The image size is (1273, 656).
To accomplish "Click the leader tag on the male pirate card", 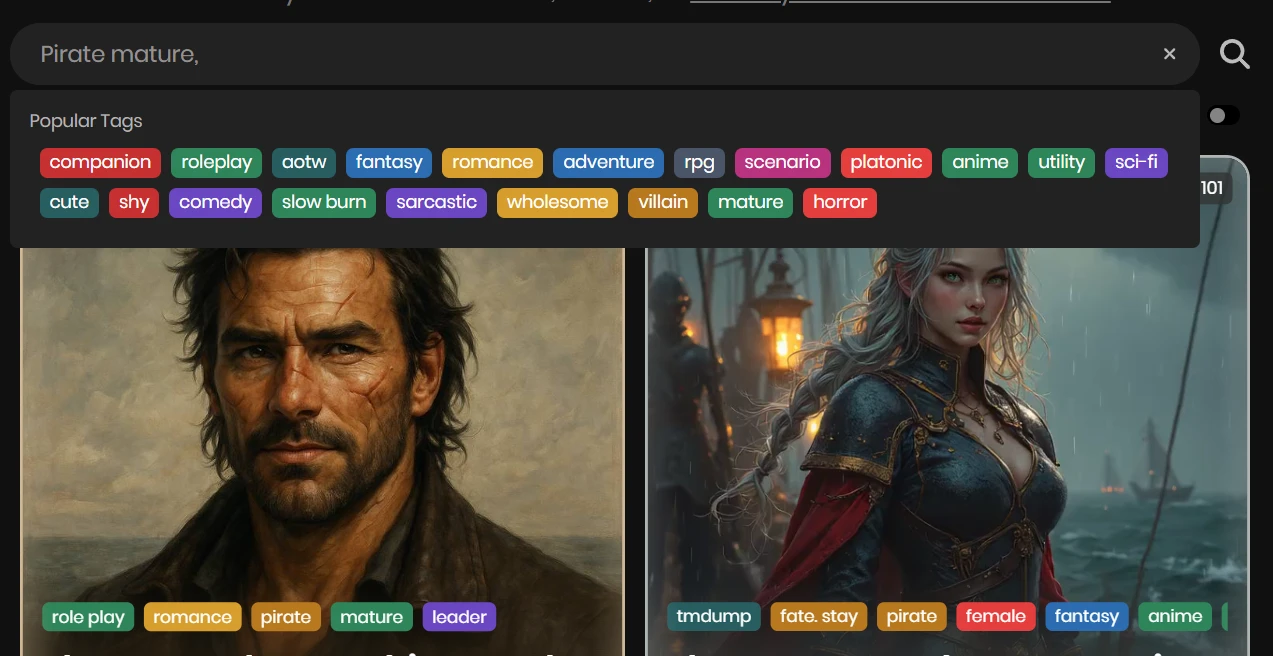I will [x=459, y=617].
